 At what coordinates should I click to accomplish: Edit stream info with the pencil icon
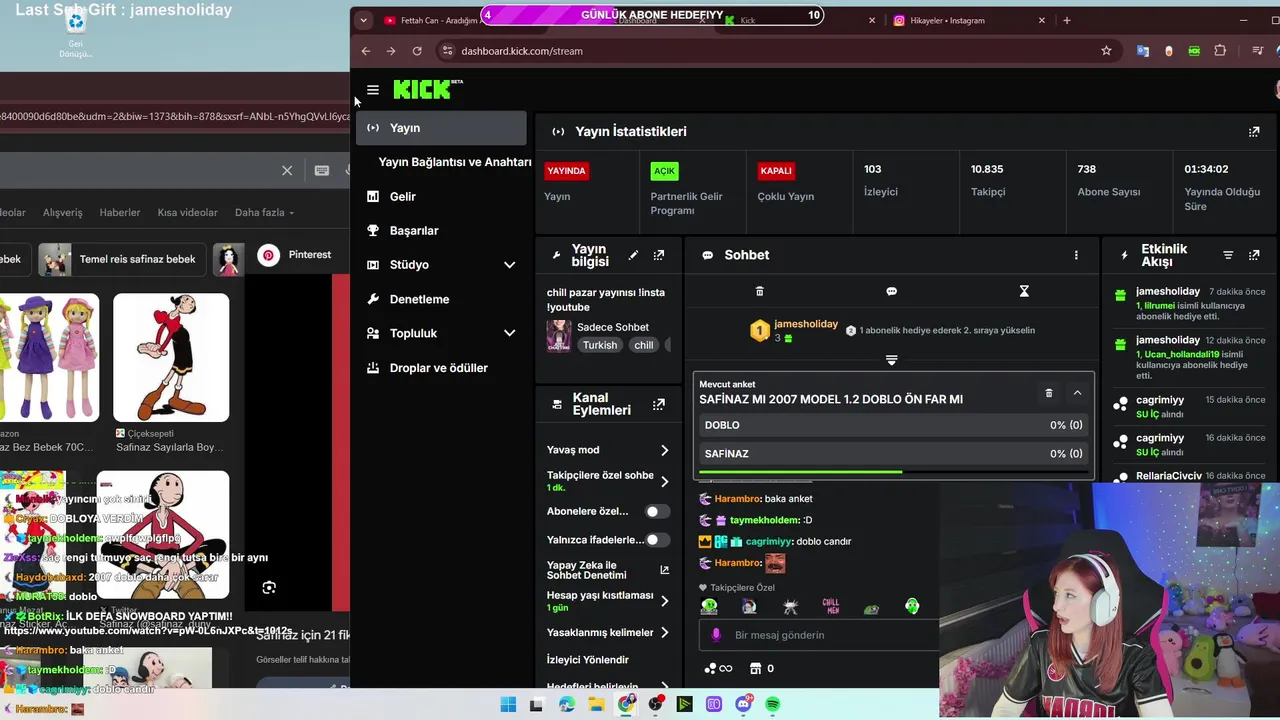[x=633, y=255]
